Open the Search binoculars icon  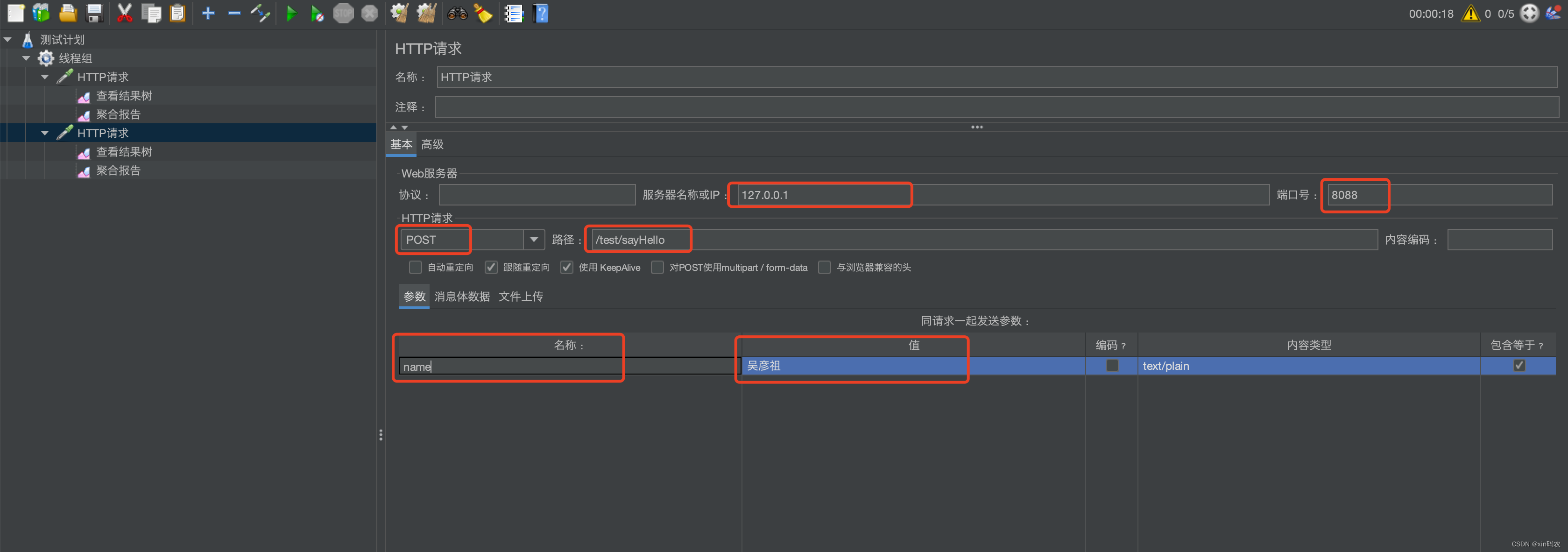pyautogui.click(x=457, y=13)
